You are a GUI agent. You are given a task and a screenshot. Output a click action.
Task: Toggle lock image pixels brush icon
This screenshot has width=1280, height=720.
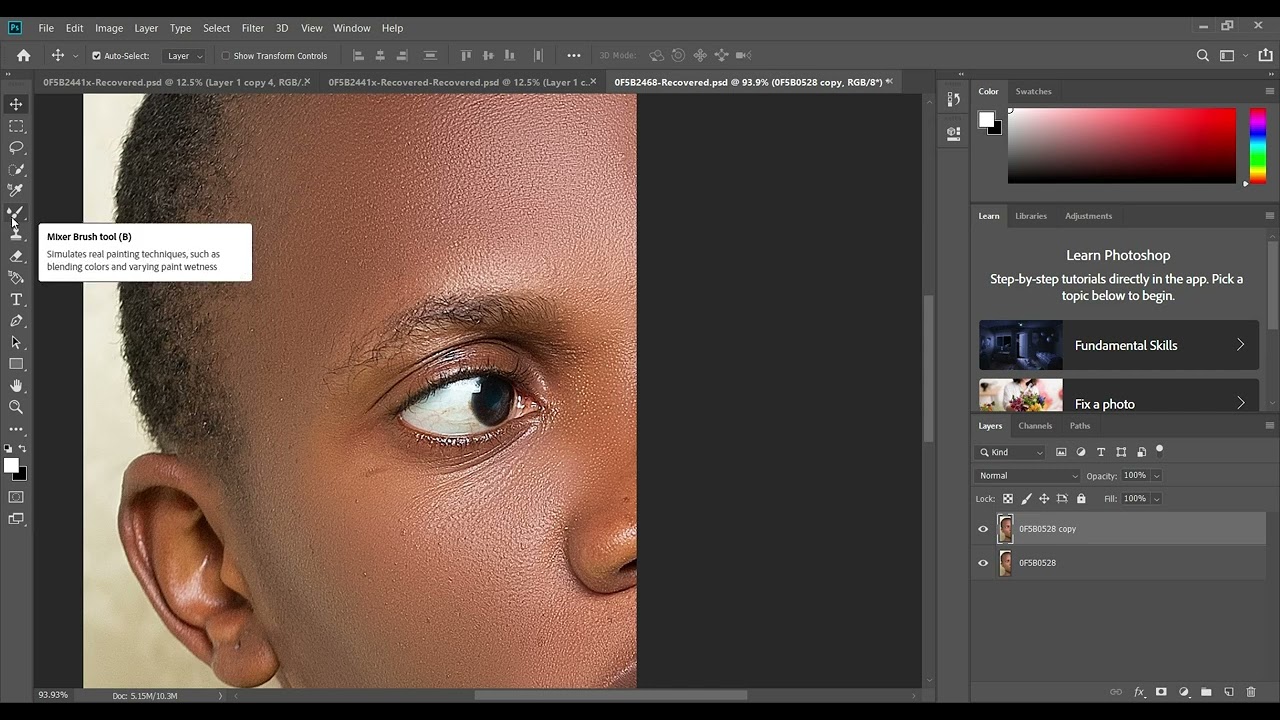pos(1026,498)
